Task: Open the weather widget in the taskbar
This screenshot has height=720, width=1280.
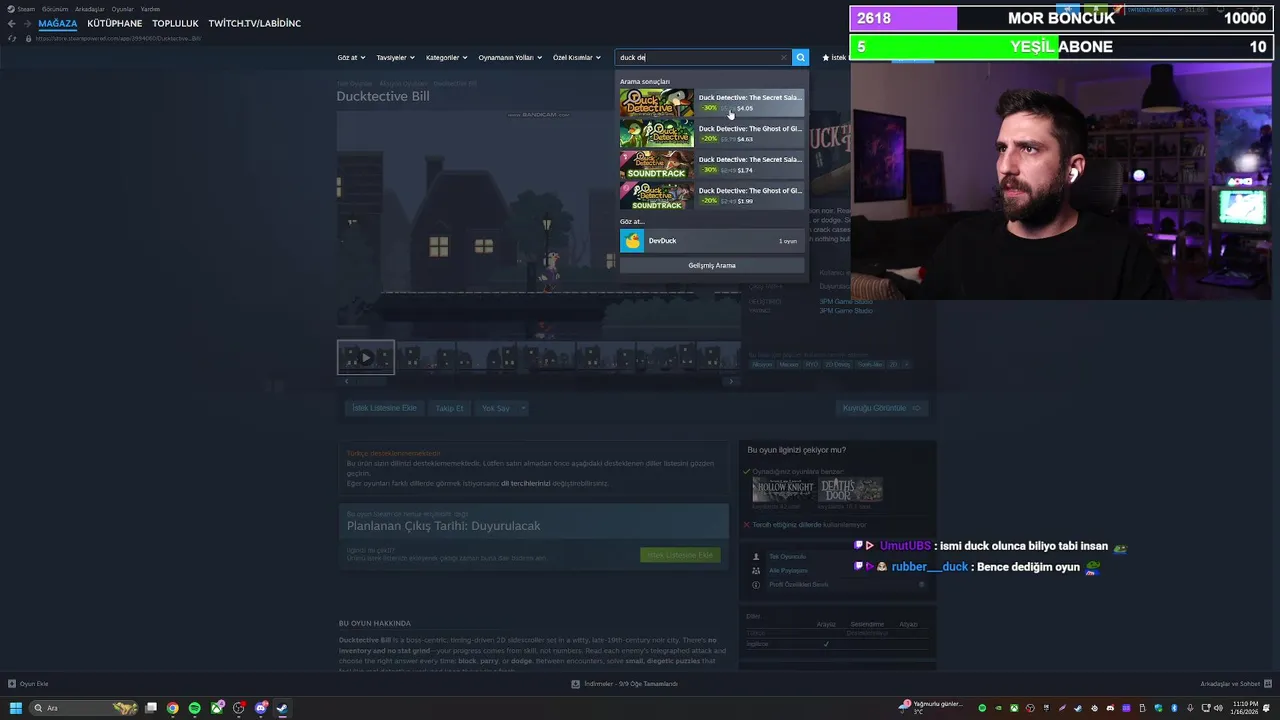Action: pyautogui.click(x=932, y=708)
